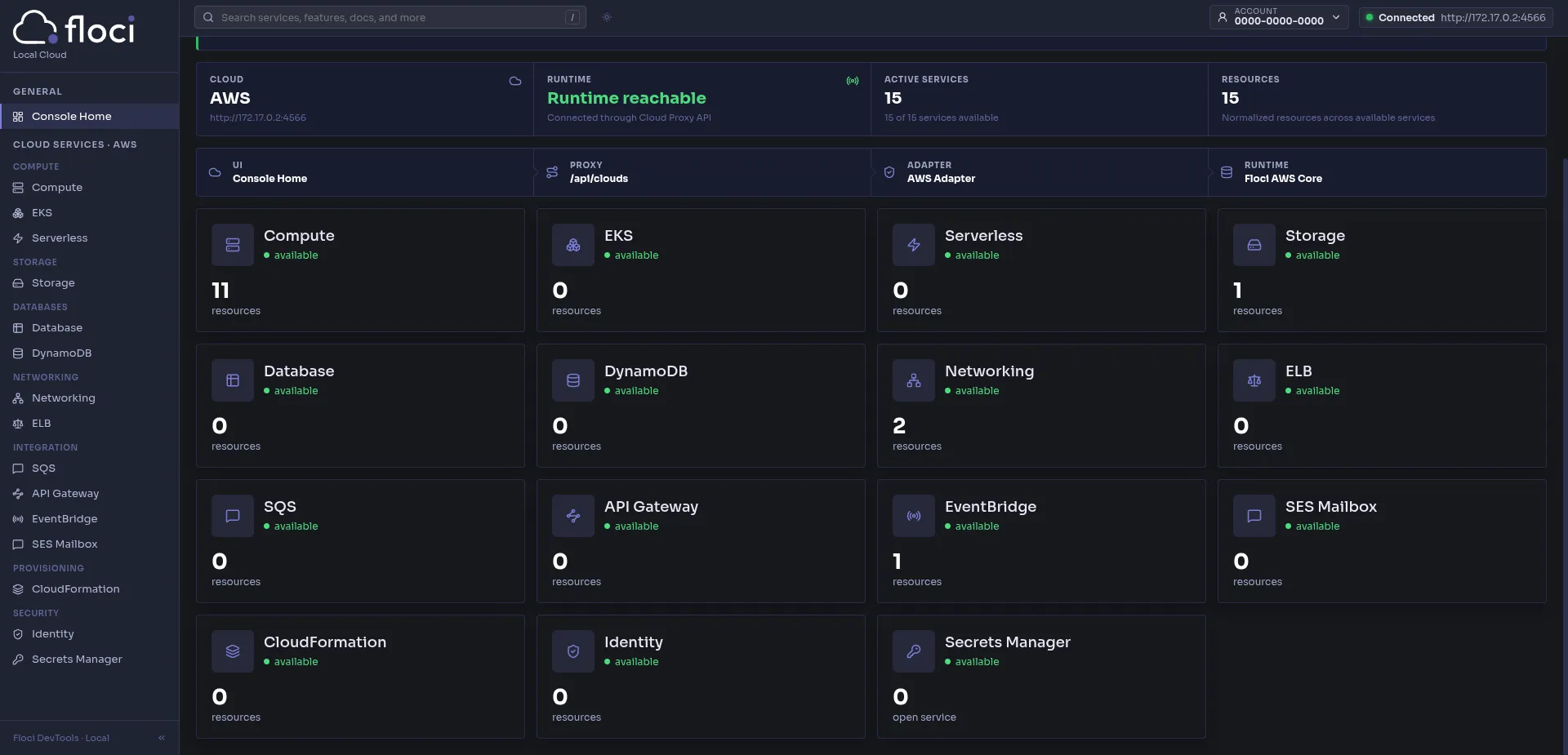Click the Storage card drive icon
This screenshot has height=755, width=1568.
(1254, 245)
